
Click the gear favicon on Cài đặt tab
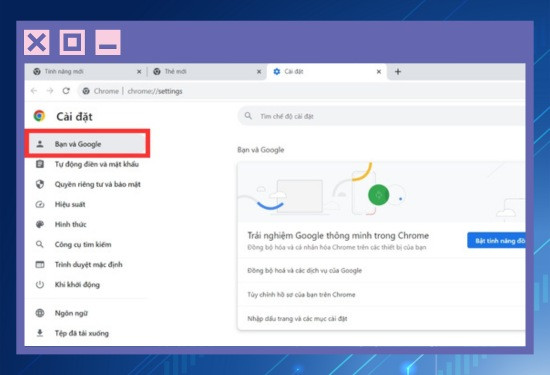coord(276,72)
